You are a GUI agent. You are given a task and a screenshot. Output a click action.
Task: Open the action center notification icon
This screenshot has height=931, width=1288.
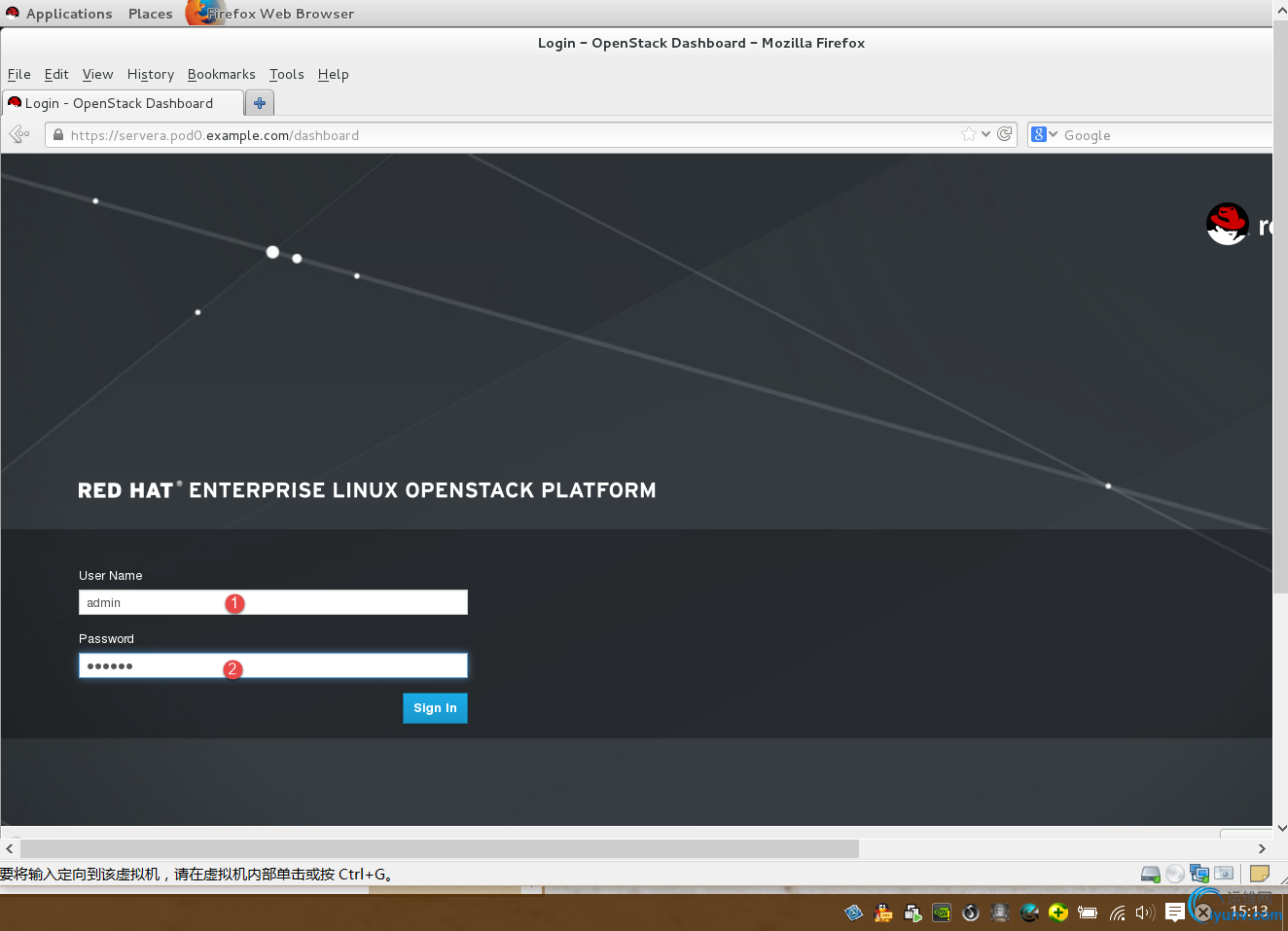tap(1175, 913)
